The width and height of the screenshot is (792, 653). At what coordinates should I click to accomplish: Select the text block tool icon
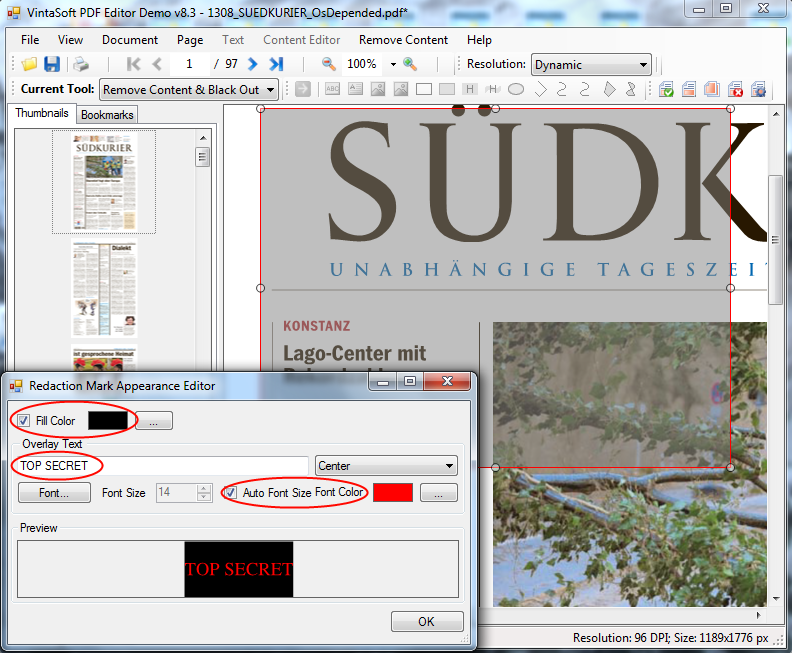tap(356, 89)
